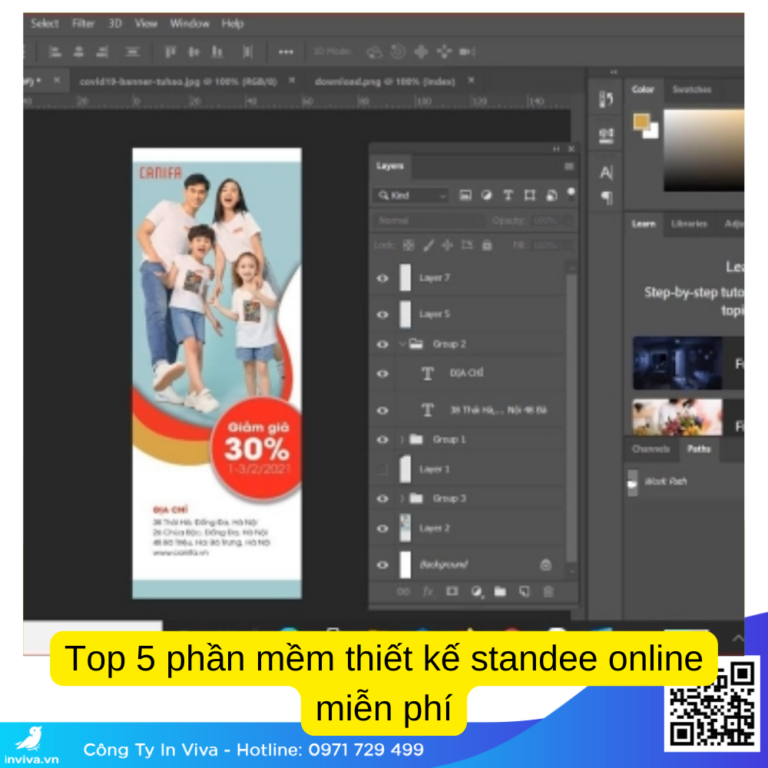Collapse Group 2 folder arrow
This screenshot has width=768, height=768.
point(402,344)
